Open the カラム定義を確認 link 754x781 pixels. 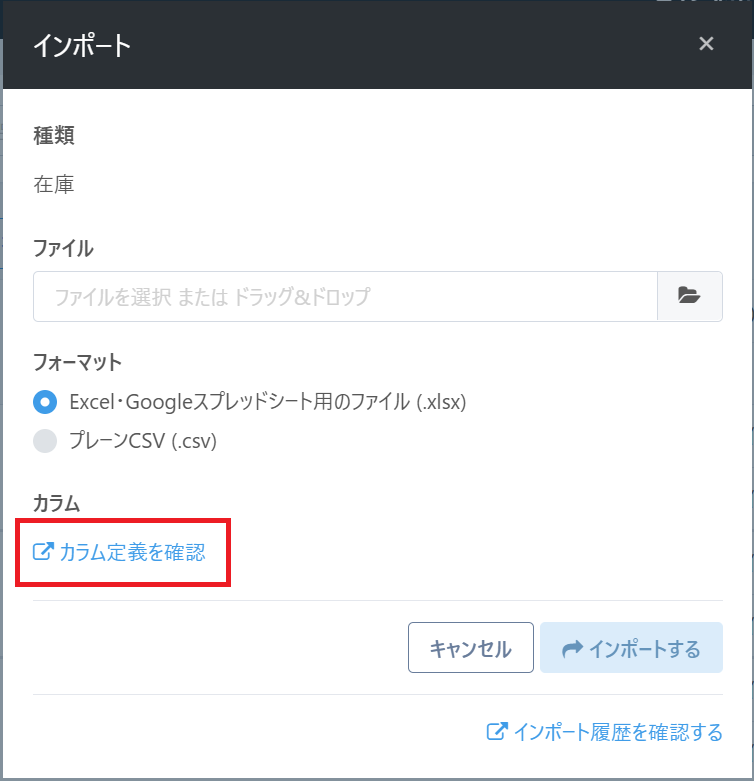[x=132, y=551]
